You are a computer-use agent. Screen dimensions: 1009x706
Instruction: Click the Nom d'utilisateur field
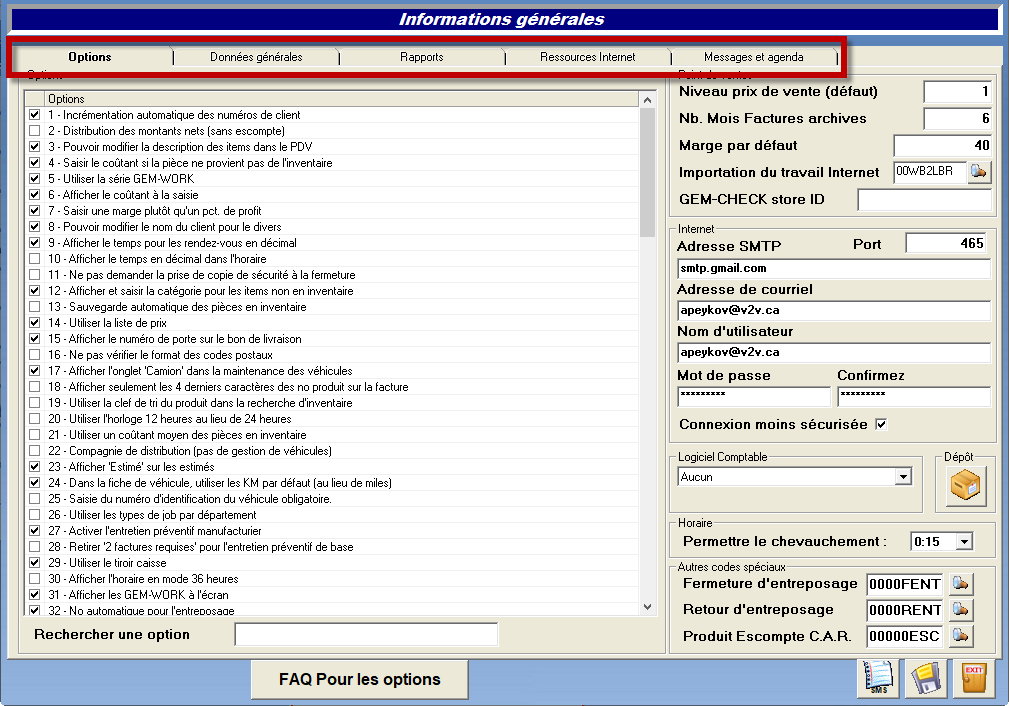coord(834,353)
